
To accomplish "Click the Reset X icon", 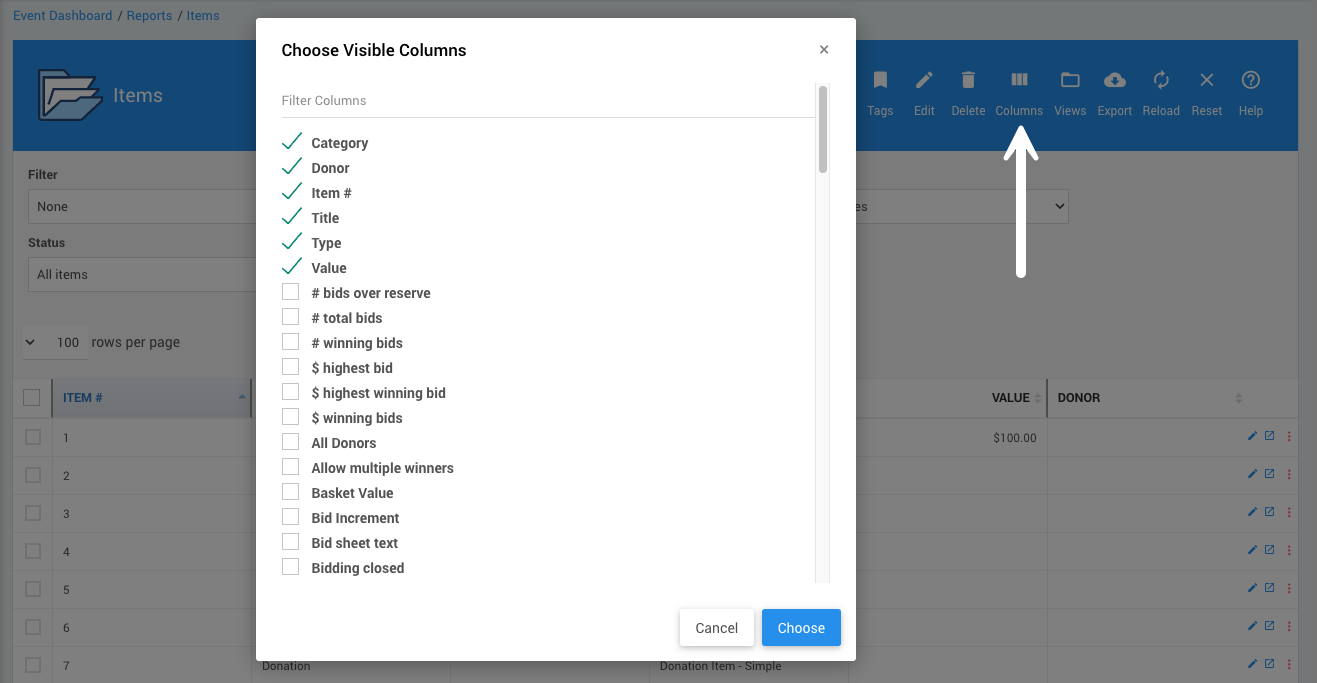I will [1207, 80].
